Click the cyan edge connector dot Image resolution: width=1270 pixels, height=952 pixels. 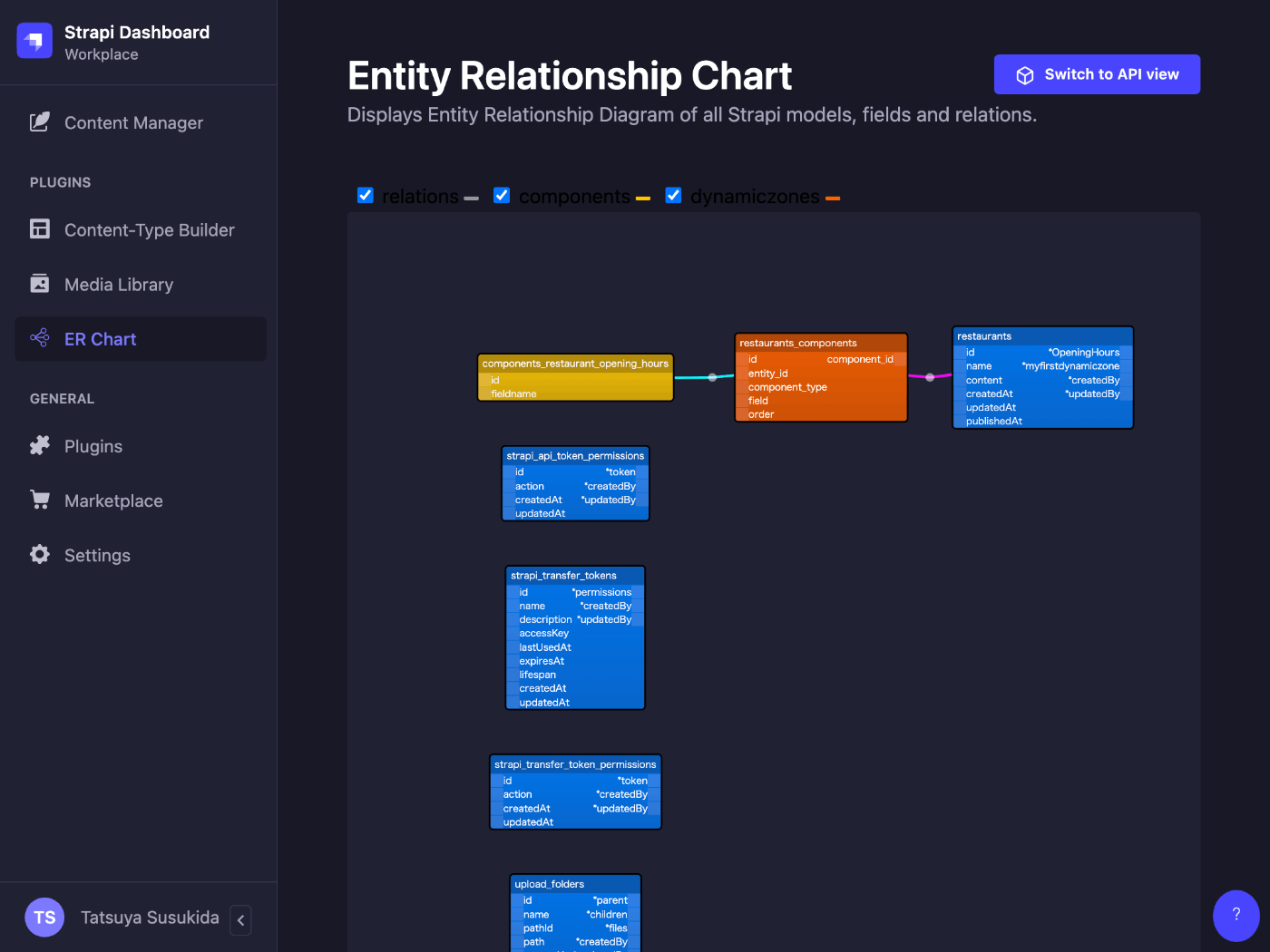tap(712, 377)
